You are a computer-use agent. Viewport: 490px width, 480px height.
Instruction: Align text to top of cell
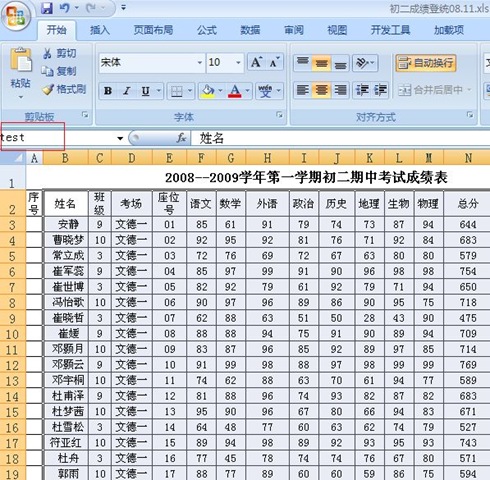[303, 63]
